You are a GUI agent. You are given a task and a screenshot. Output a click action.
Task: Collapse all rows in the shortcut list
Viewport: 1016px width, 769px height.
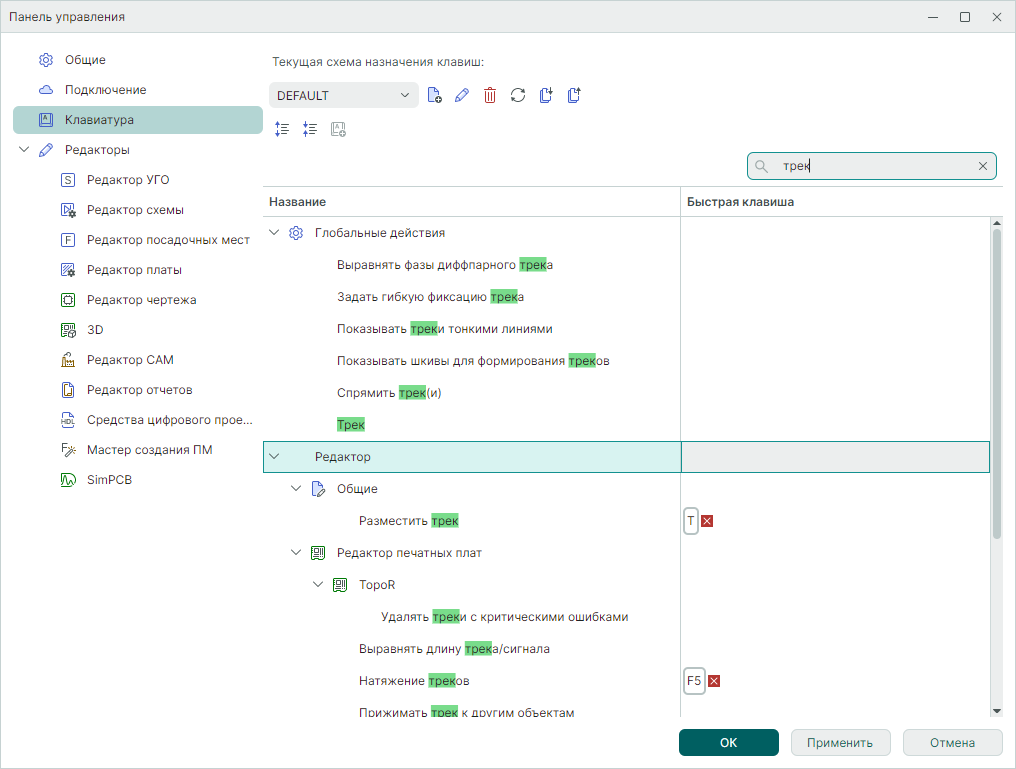click(x=310, y=129)
